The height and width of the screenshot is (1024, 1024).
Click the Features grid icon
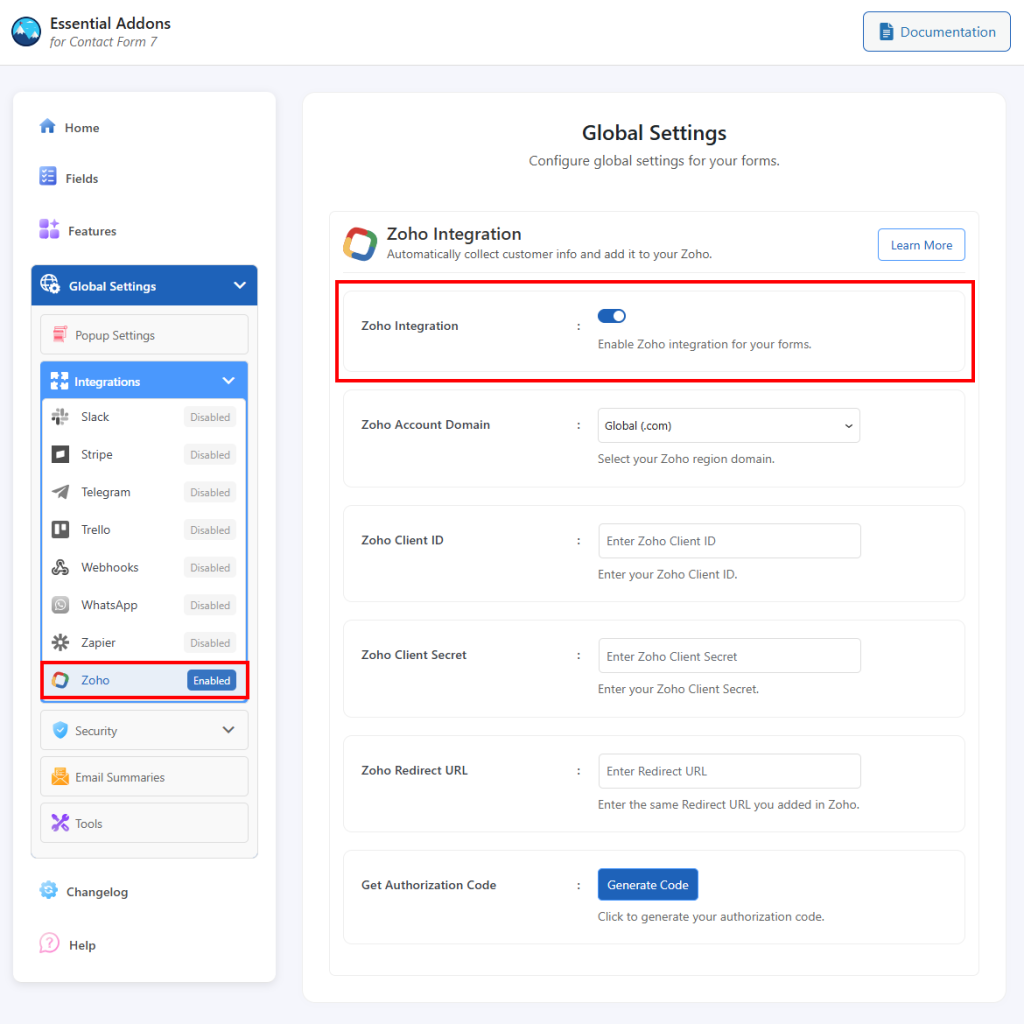(x=49, y=229)
